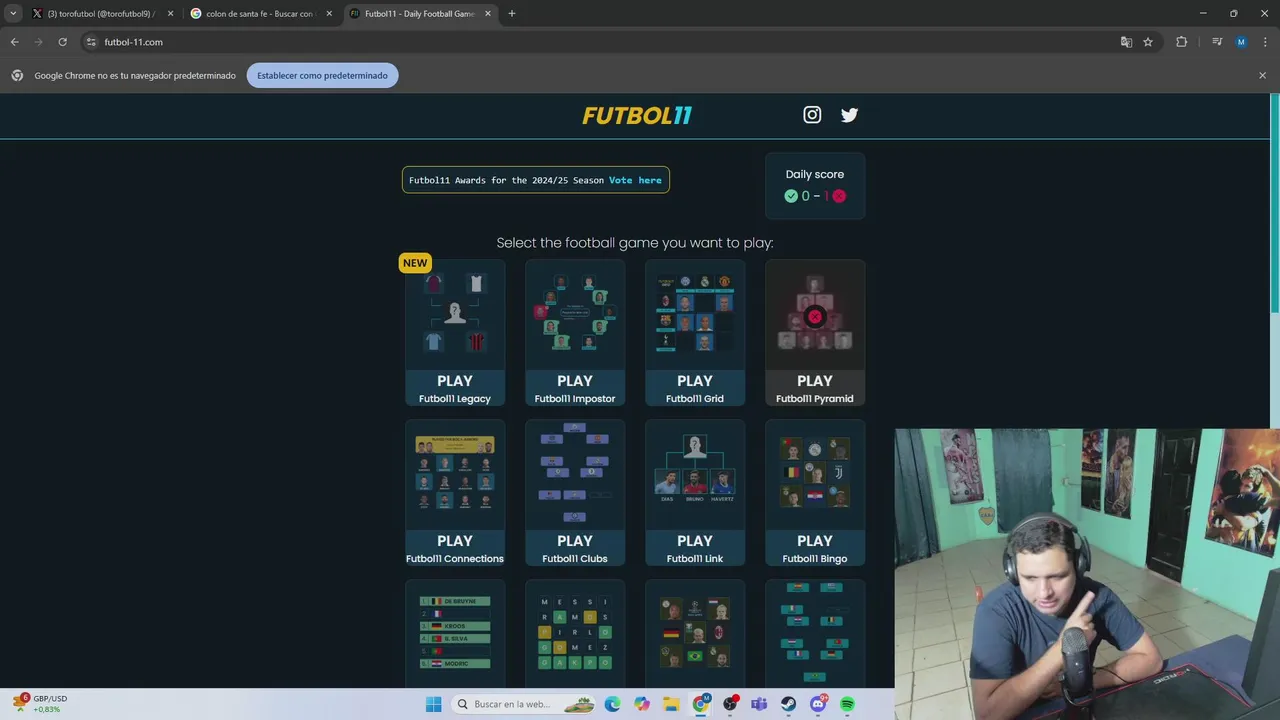Open the Chrome three-dot menu
Image resolution: width=1280 pixels, height=720 pixels.
1264,42
